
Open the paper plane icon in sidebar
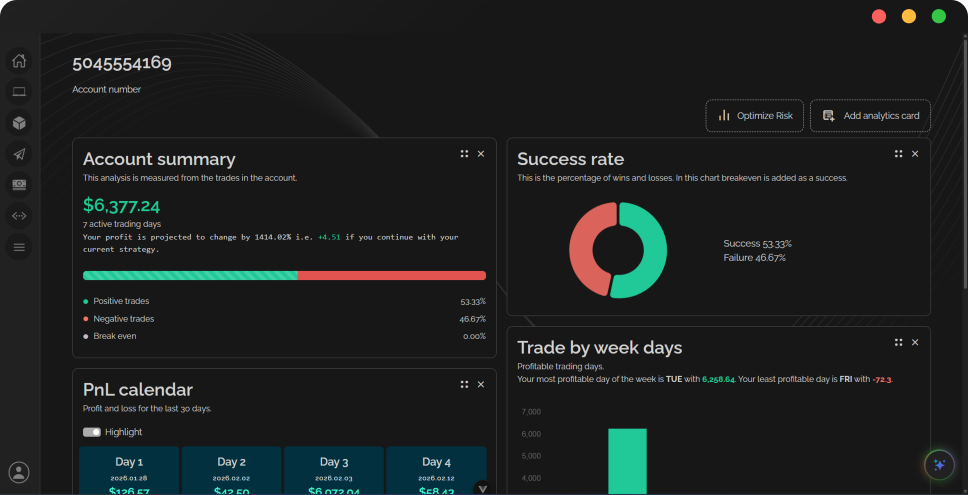[19, 154]
